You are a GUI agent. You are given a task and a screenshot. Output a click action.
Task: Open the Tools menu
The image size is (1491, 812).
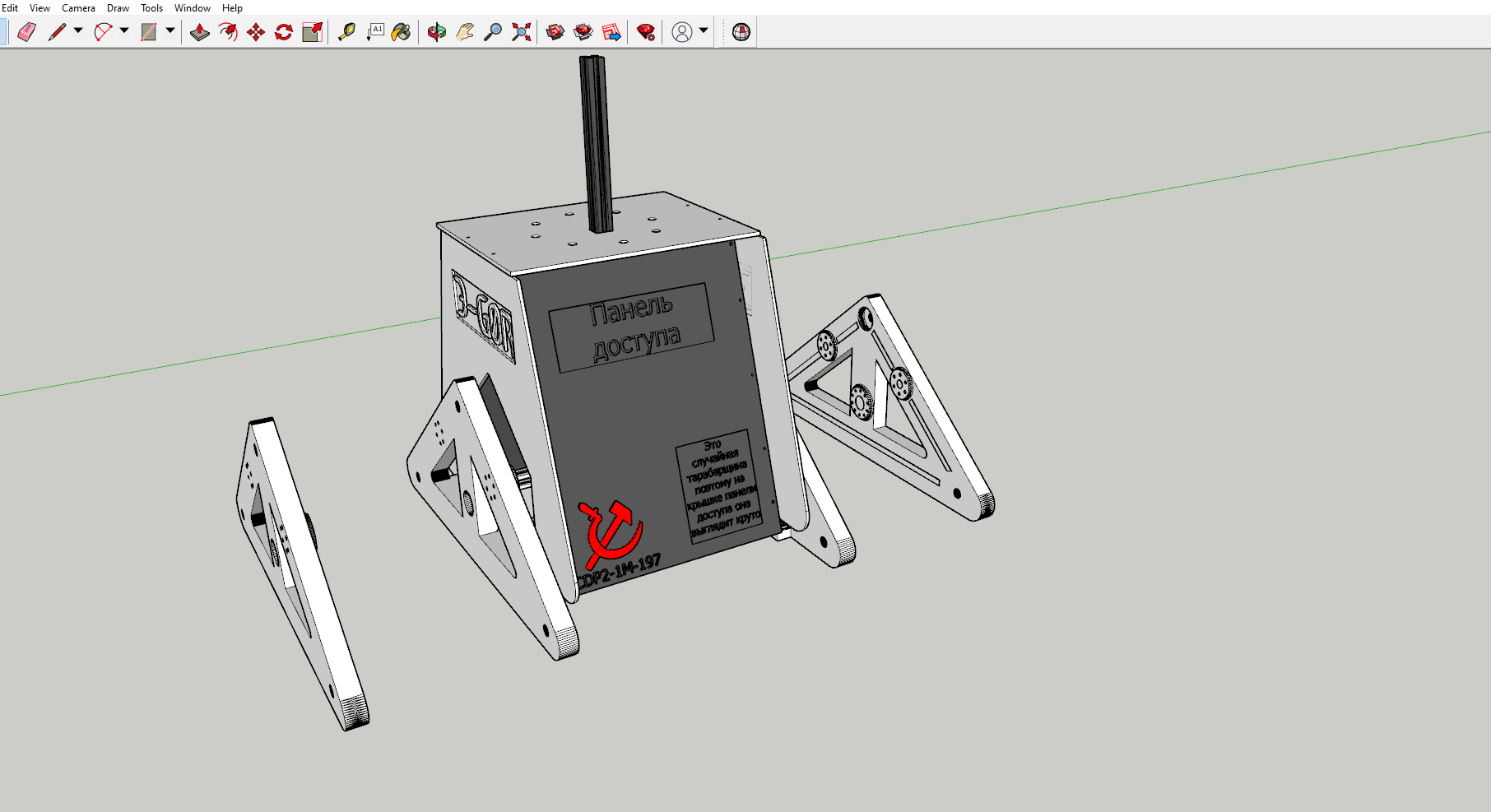tap(151, 7)
